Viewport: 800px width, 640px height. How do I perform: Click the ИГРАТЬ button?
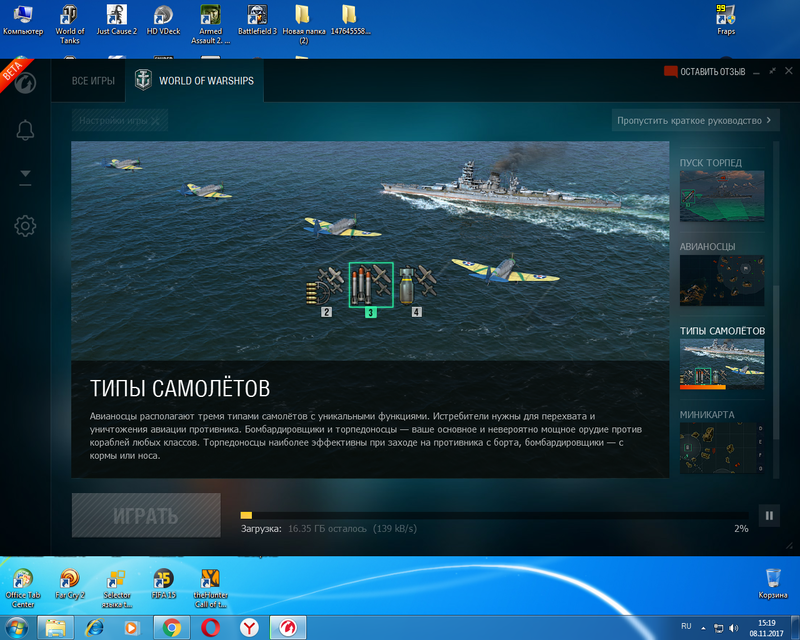[146, 515]
